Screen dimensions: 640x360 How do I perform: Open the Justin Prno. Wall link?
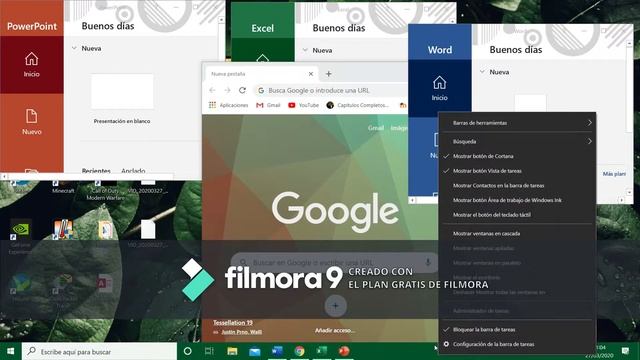pyautogui.click(x=242, y=332)
